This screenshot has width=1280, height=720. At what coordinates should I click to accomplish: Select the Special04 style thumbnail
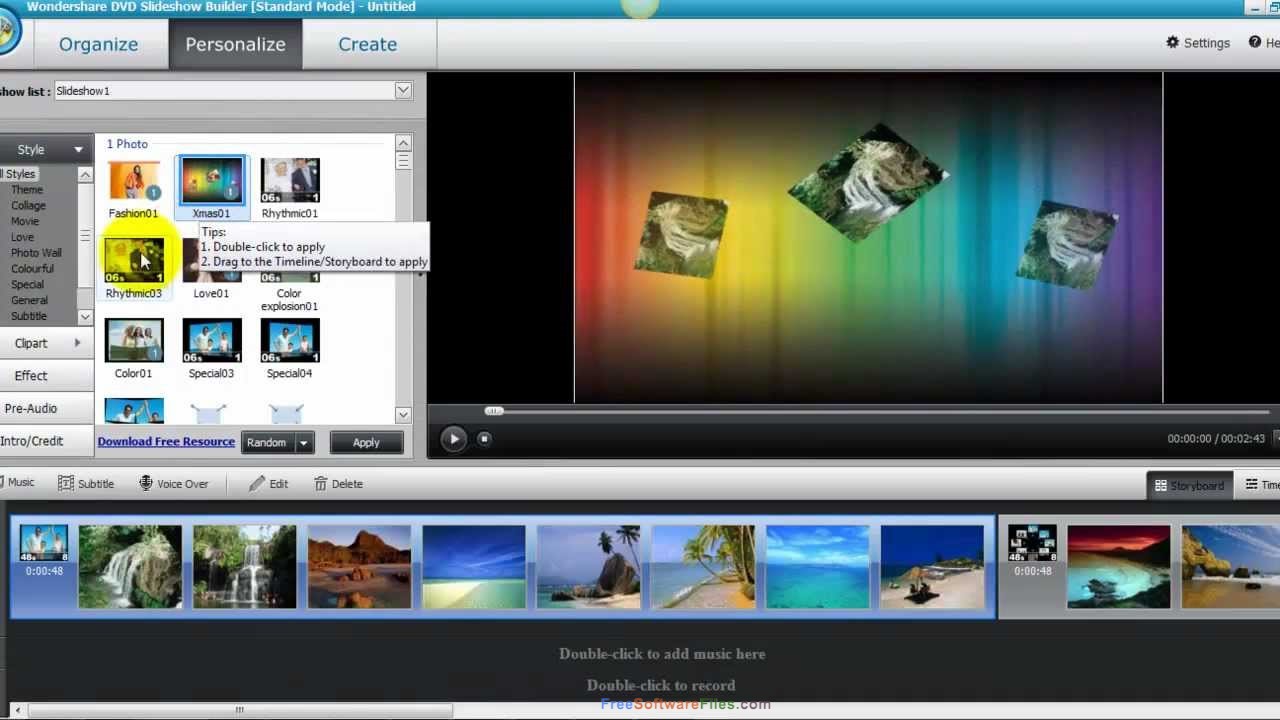(290, 342)
